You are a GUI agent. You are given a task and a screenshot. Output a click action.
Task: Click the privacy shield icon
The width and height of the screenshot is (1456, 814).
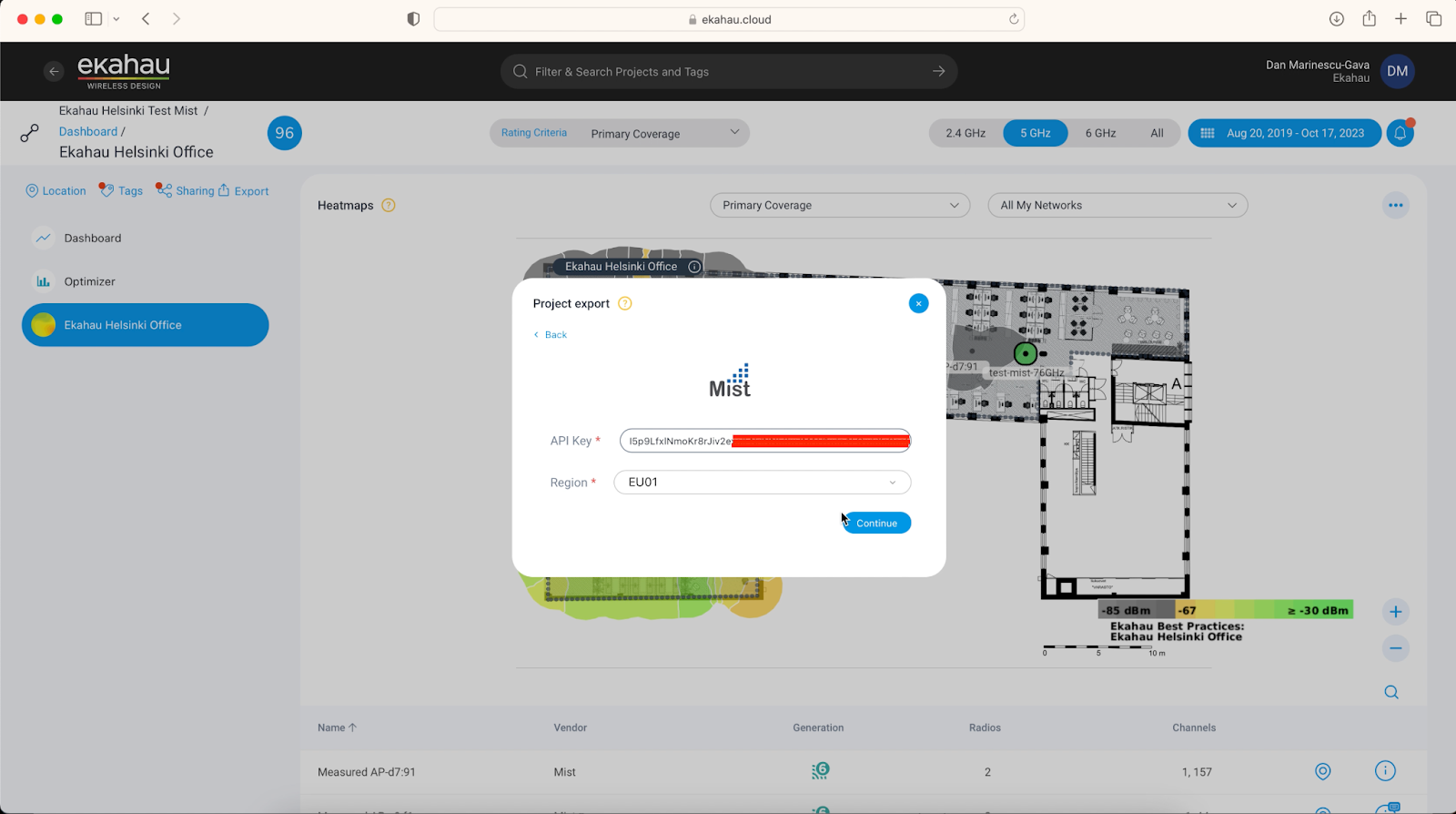413,19
